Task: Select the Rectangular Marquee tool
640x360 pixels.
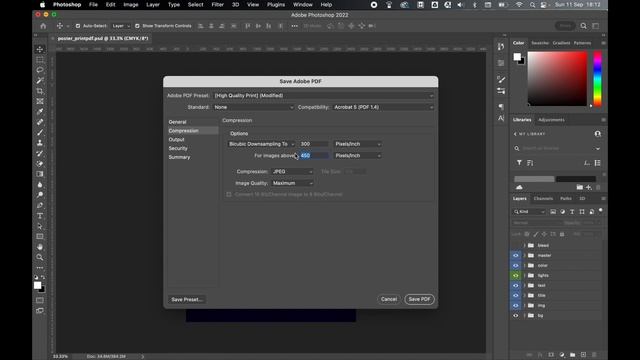Action: point(40,60)
